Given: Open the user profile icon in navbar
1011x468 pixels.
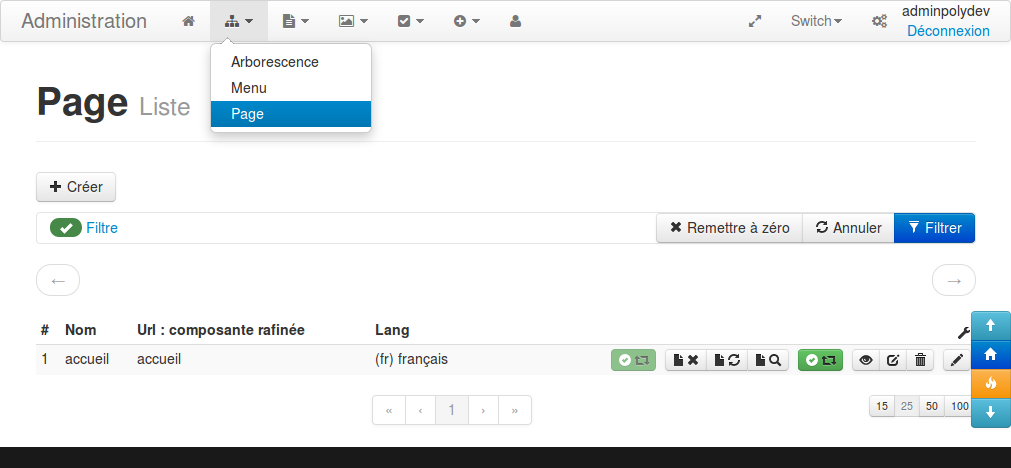Looking at the screenshot, I should tap(515, 21).
